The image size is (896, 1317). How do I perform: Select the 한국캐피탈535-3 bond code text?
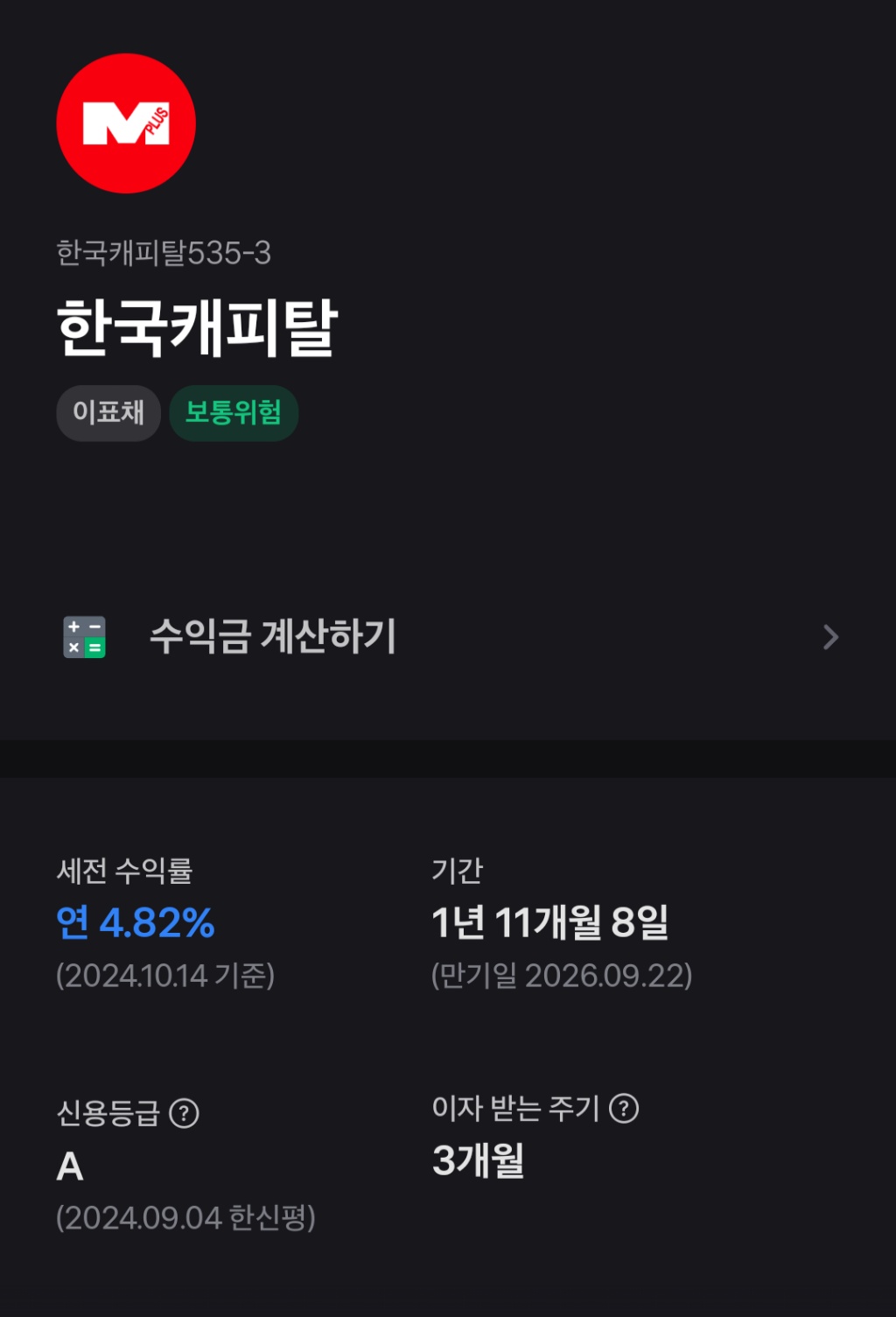click(164, 253)
